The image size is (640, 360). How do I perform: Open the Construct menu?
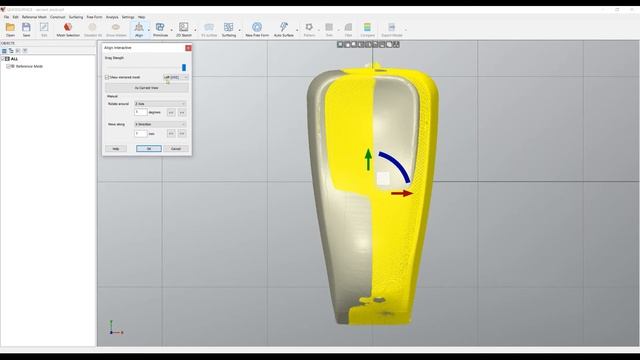coord(58,17)
